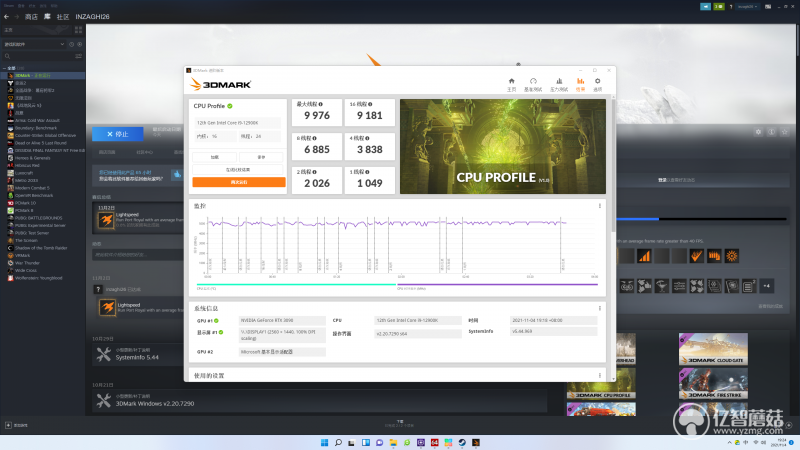Open the INZAGHI26 profile tab

click(92, 17)
